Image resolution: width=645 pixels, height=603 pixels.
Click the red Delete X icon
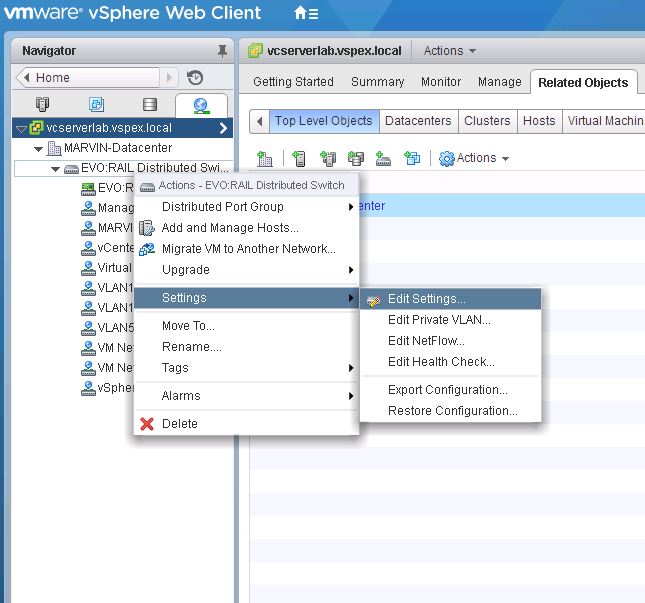click(147, 424)
